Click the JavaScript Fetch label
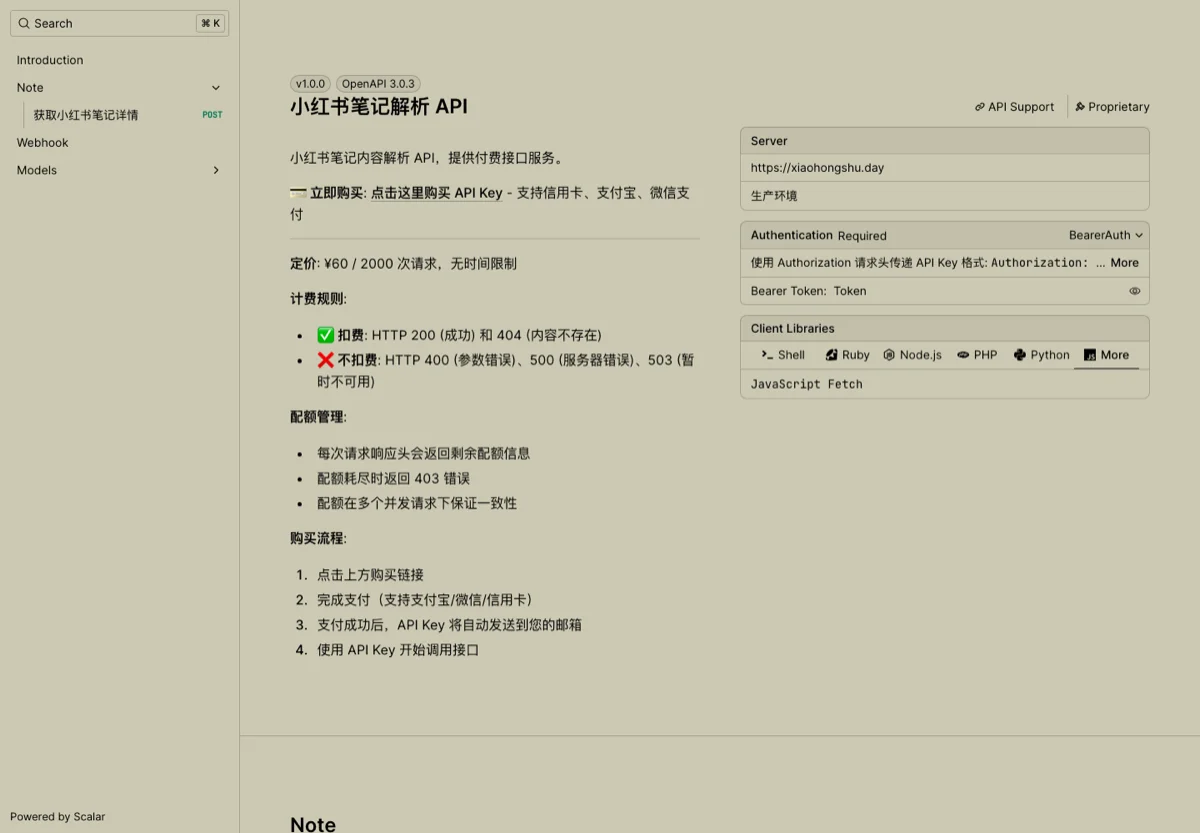Viewport: 1200px width, 833px height. [x=806, y=384]
